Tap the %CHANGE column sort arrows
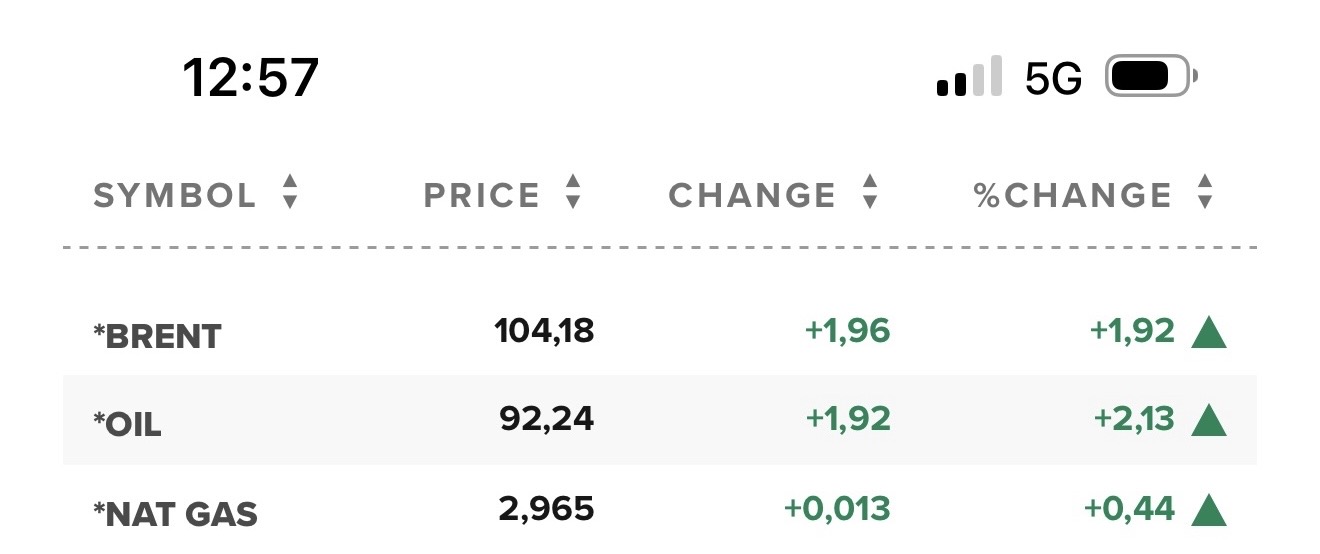Screen dimensions: 1320x554 pyautogui.click(x=1205, y=192)
